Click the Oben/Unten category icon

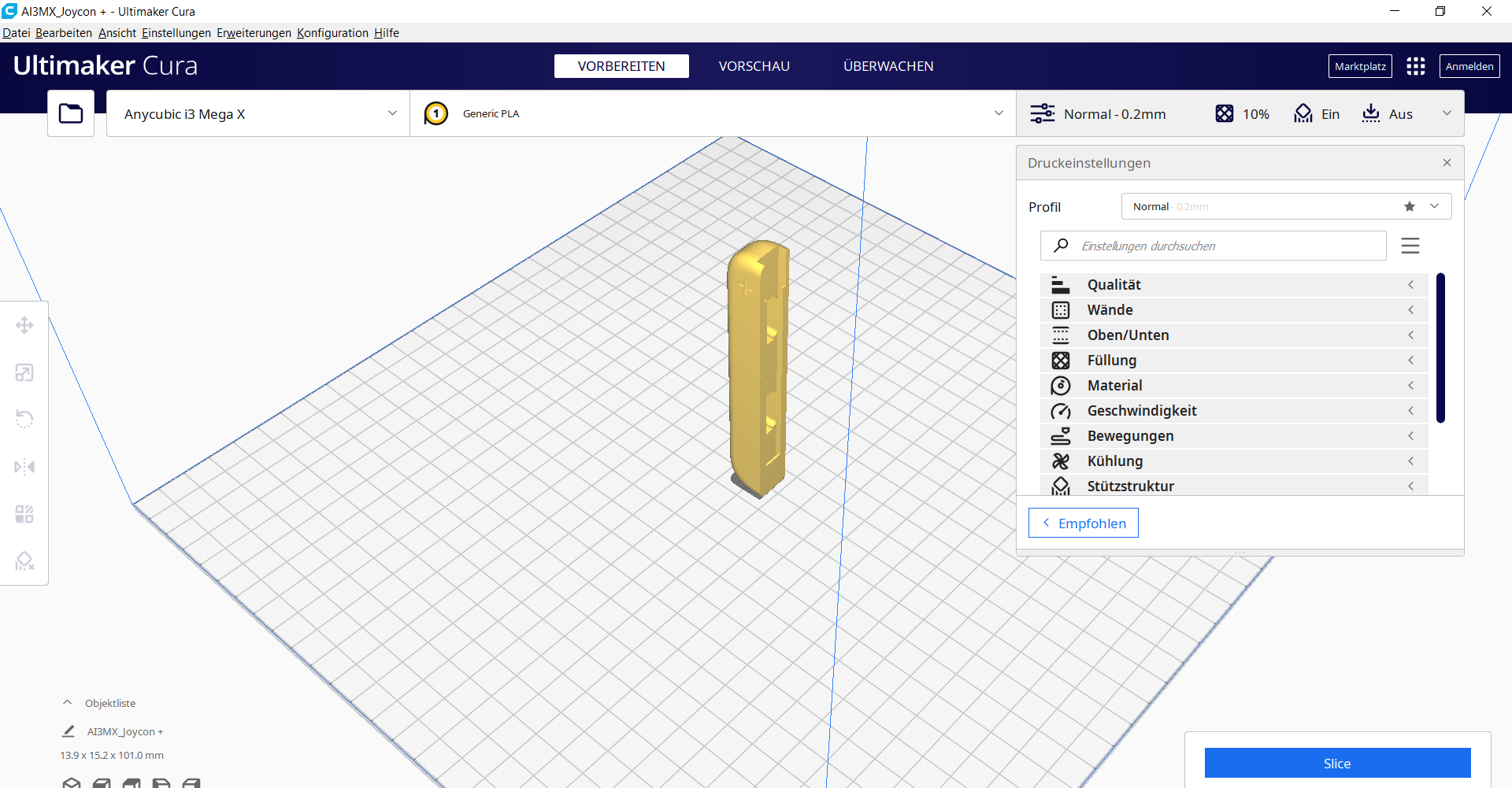coord(1061,335)
